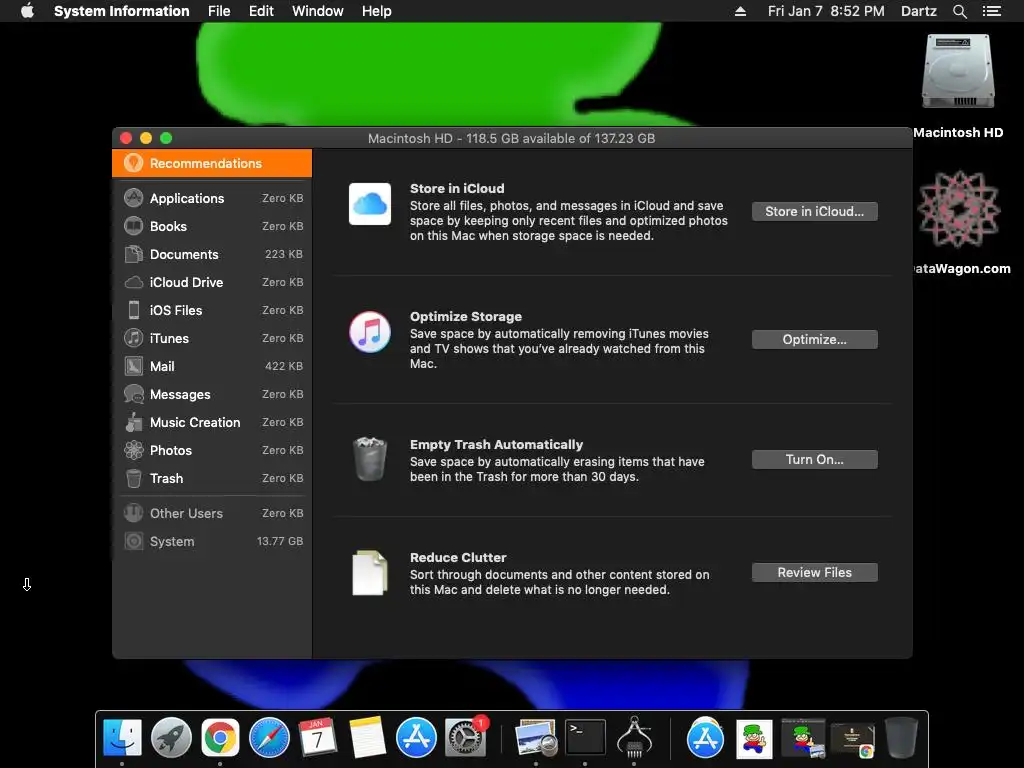
Task: Click the window title Macintosh HD storage text
Action: coord(511,138)
